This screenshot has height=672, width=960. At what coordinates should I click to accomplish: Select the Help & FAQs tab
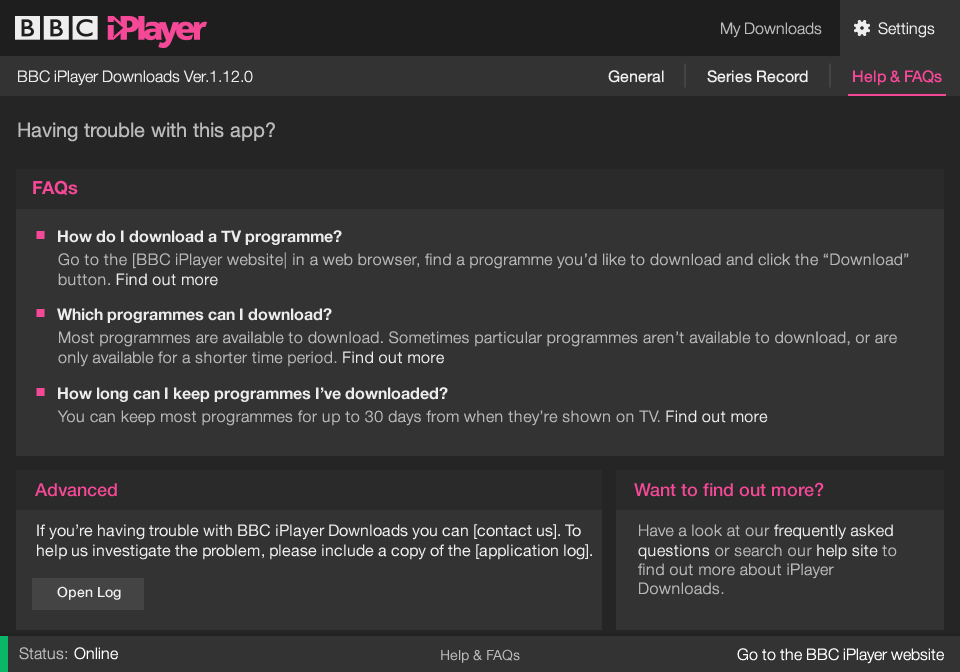coord(896,77)
